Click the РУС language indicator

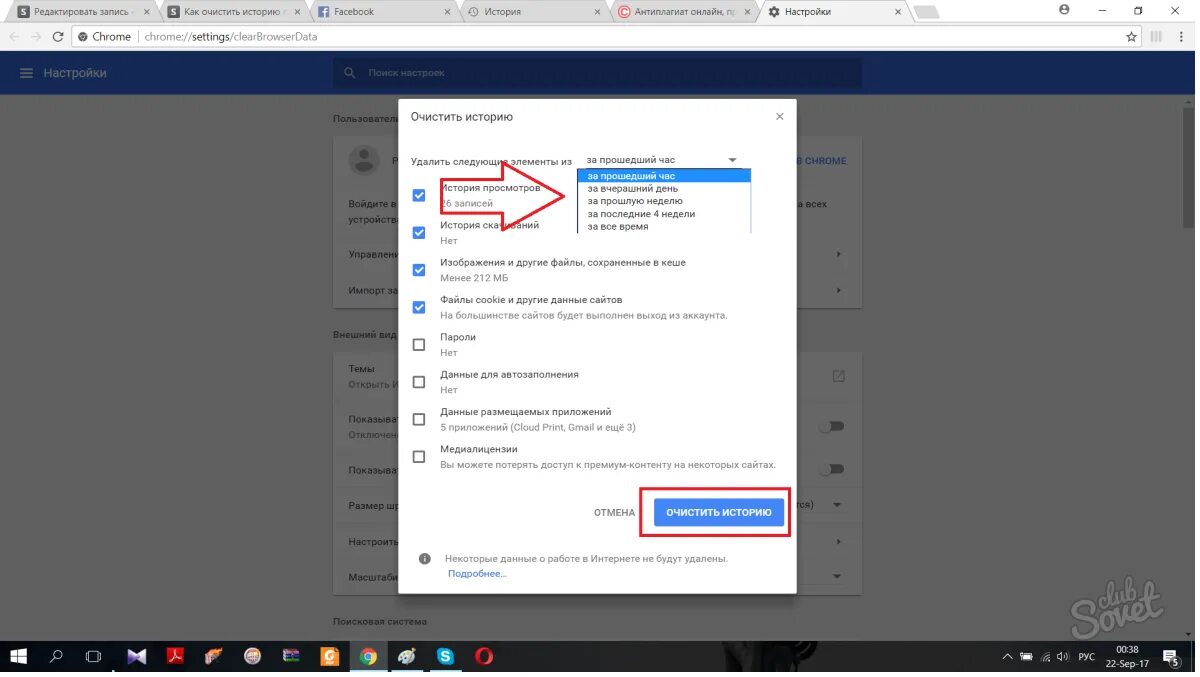coord(1087,657)
